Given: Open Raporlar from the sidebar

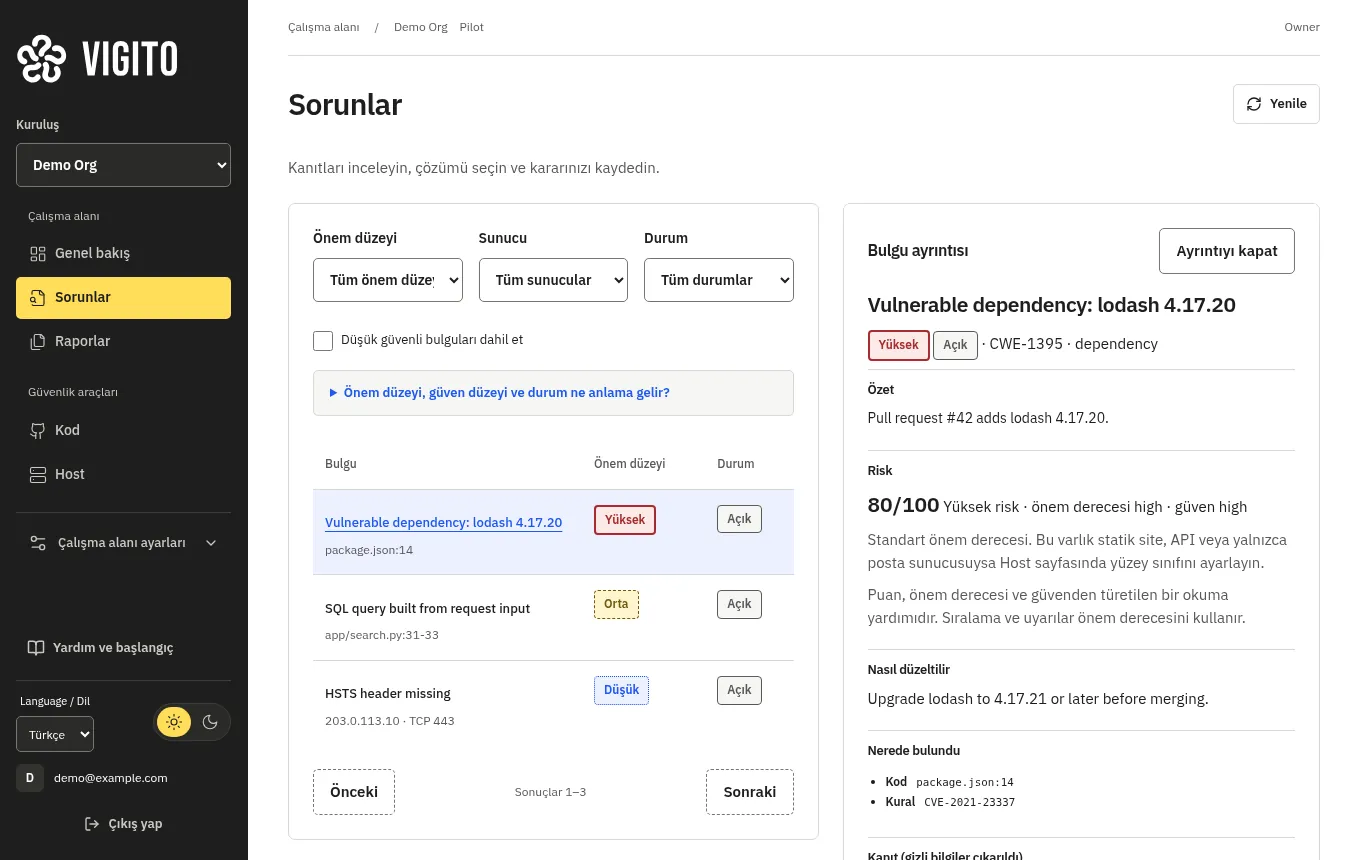Looking at the screenshot, I should click(123, 341).
